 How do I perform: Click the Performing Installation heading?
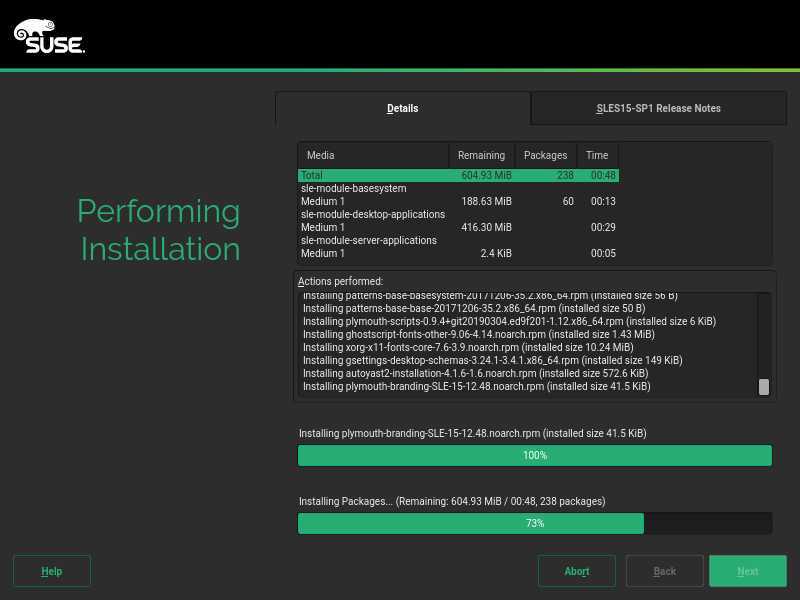159,230
